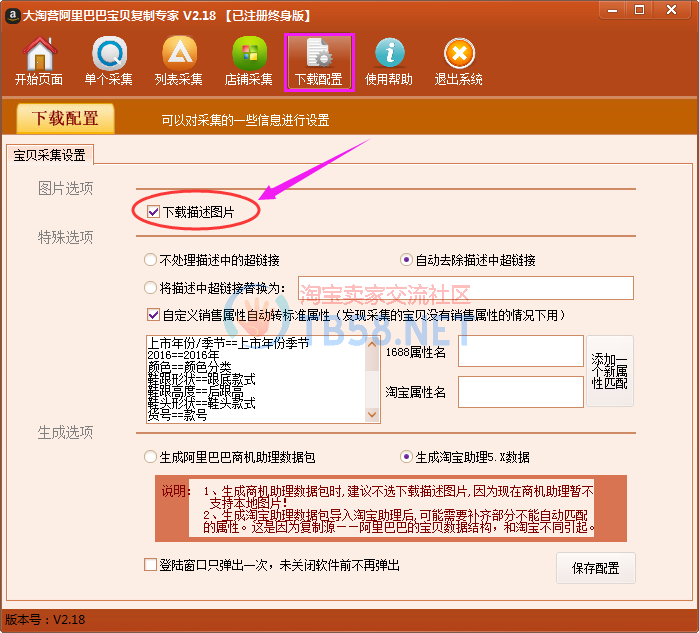
Task: Open 使用帮助 info icon
Action: [389, 54]
